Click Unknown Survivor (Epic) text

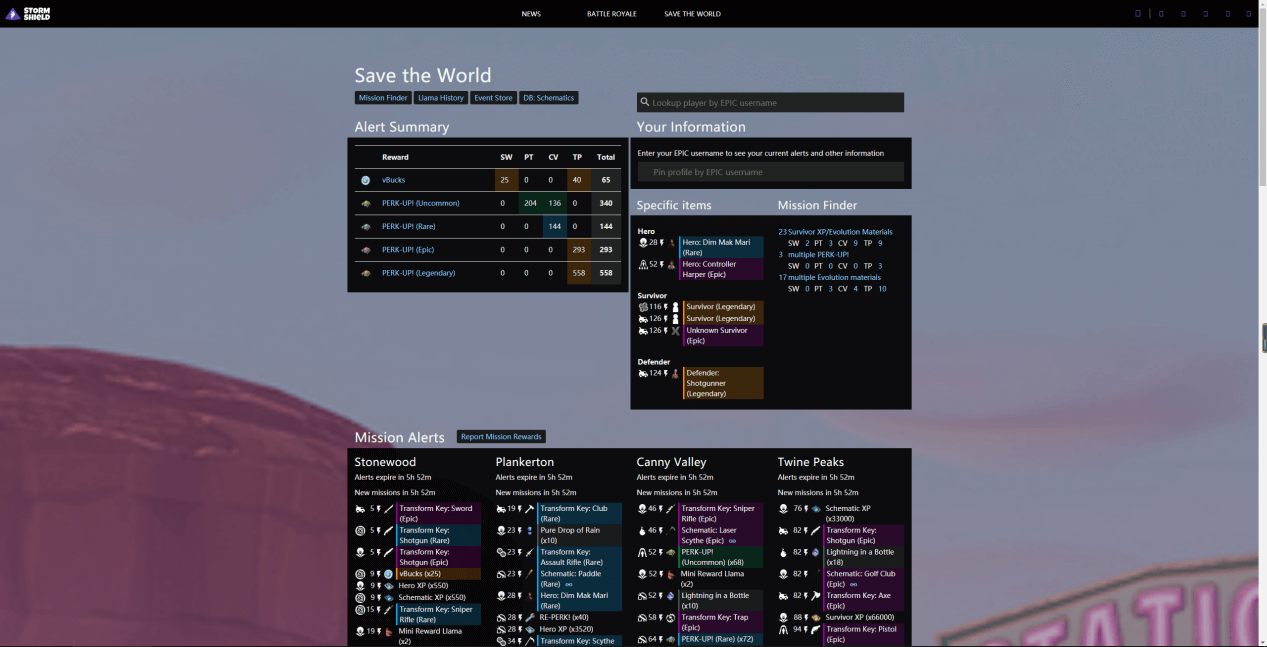pyautogui.click(x=716, y=335)
